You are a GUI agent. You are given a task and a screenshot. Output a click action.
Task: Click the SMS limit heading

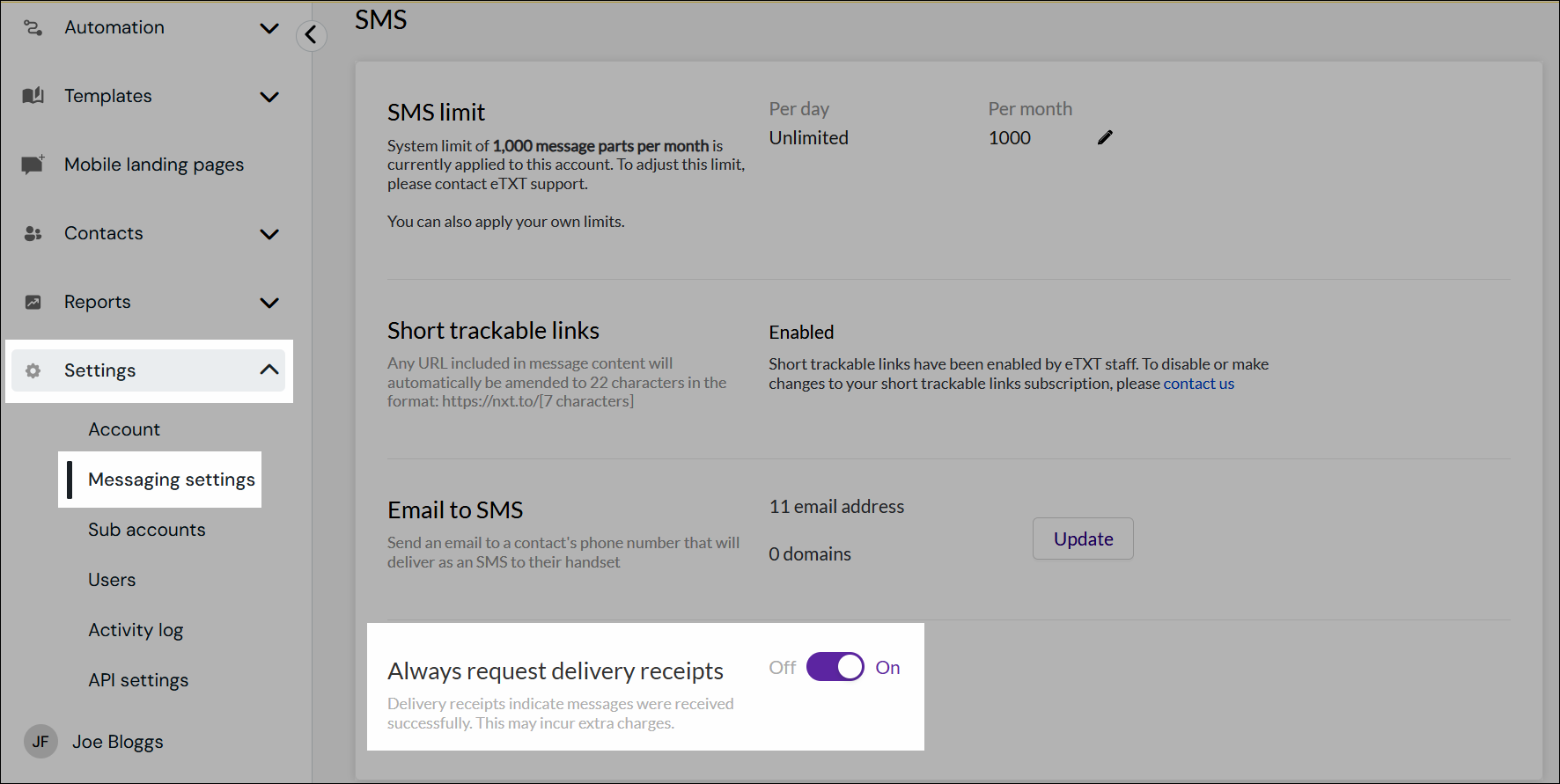click(x=437, y=112)
